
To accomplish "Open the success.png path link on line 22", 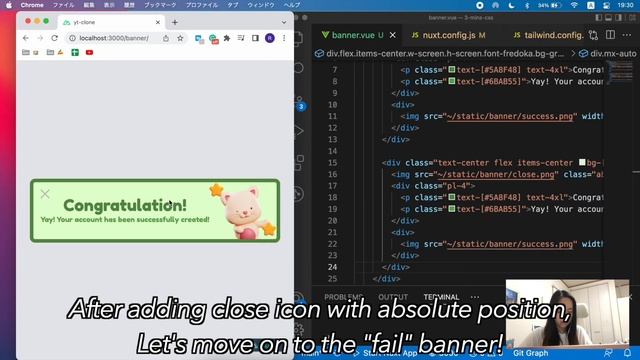I will tap(510, 244).
